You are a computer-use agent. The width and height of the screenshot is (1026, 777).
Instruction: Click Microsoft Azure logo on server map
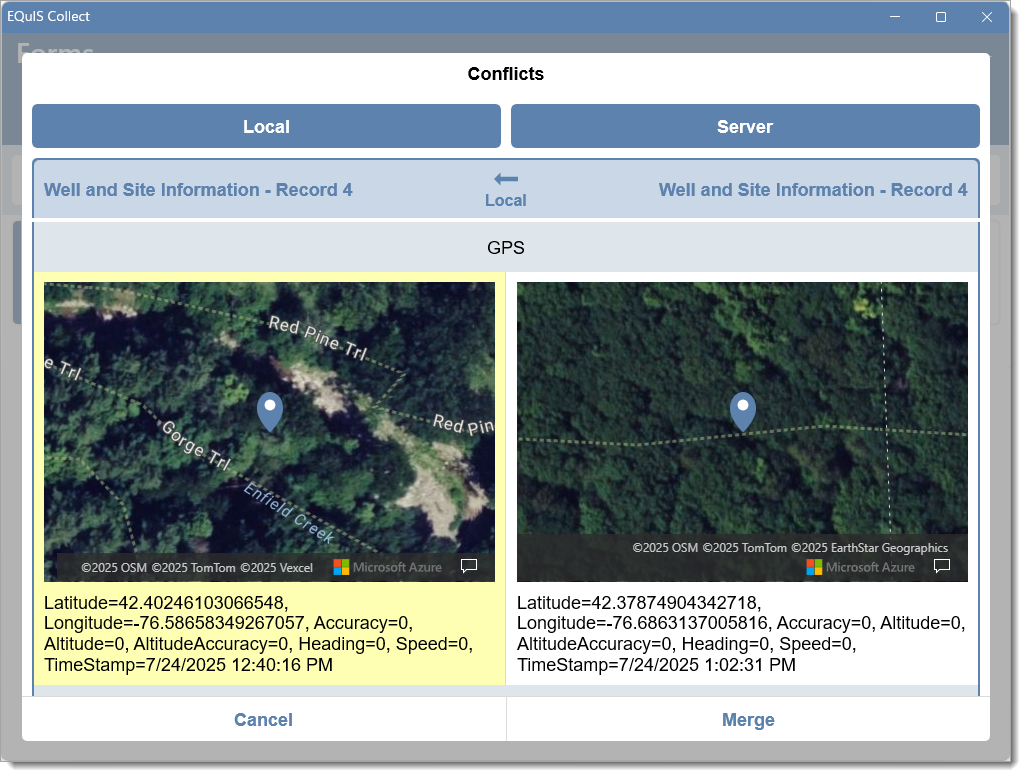pos(860,568)
